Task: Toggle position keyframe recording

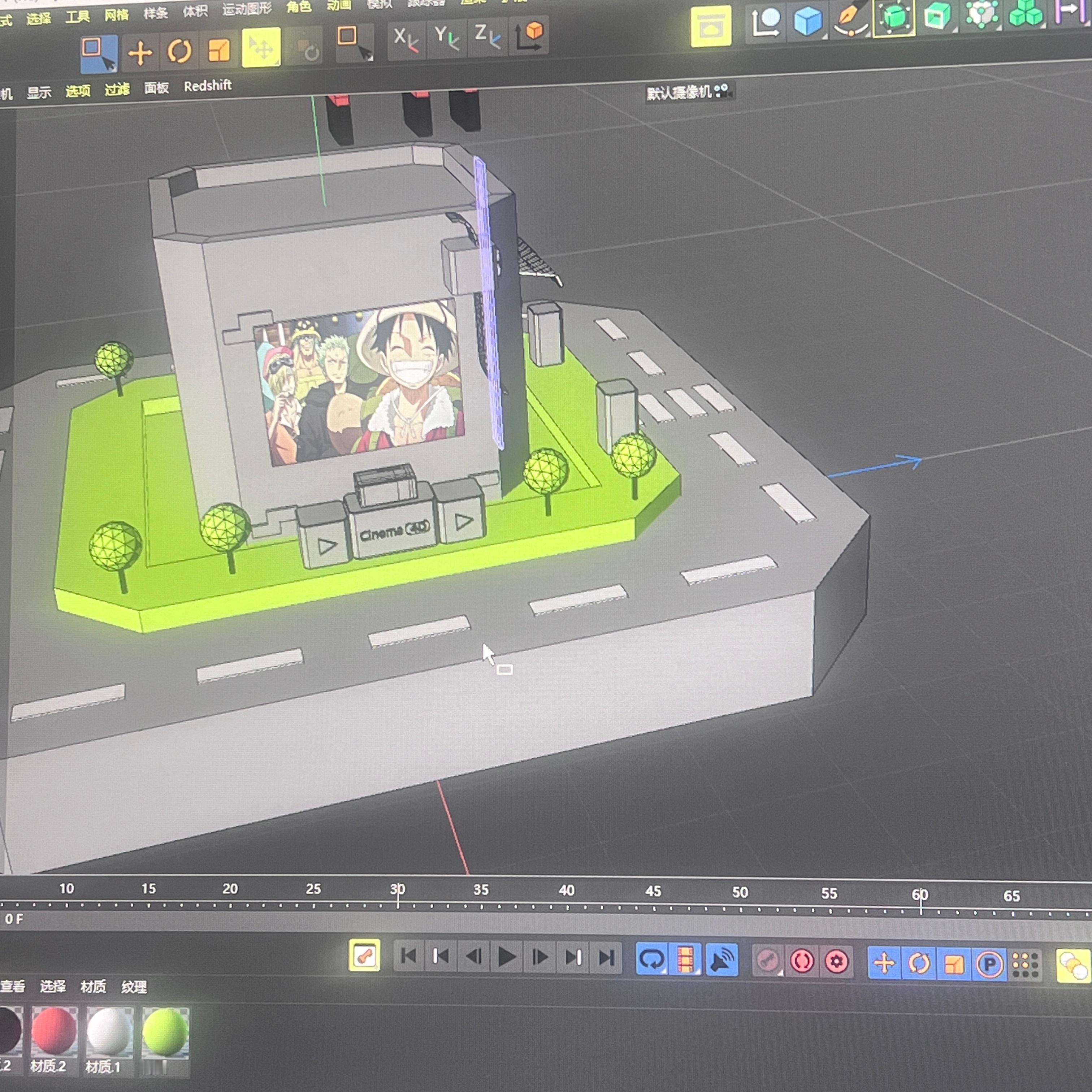Action: coord(884,963)
